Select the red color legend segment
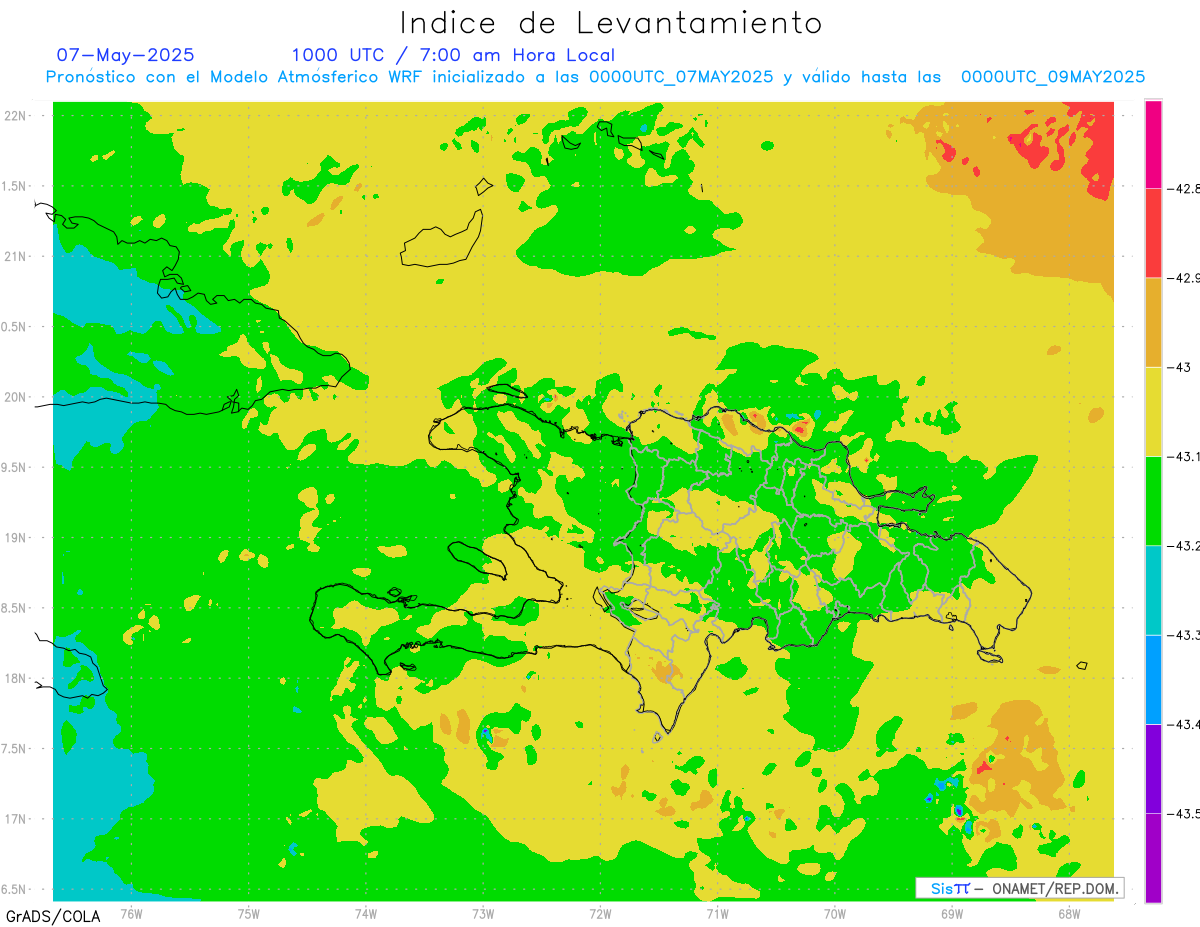1200x927 pixels. coord(1153,232)
